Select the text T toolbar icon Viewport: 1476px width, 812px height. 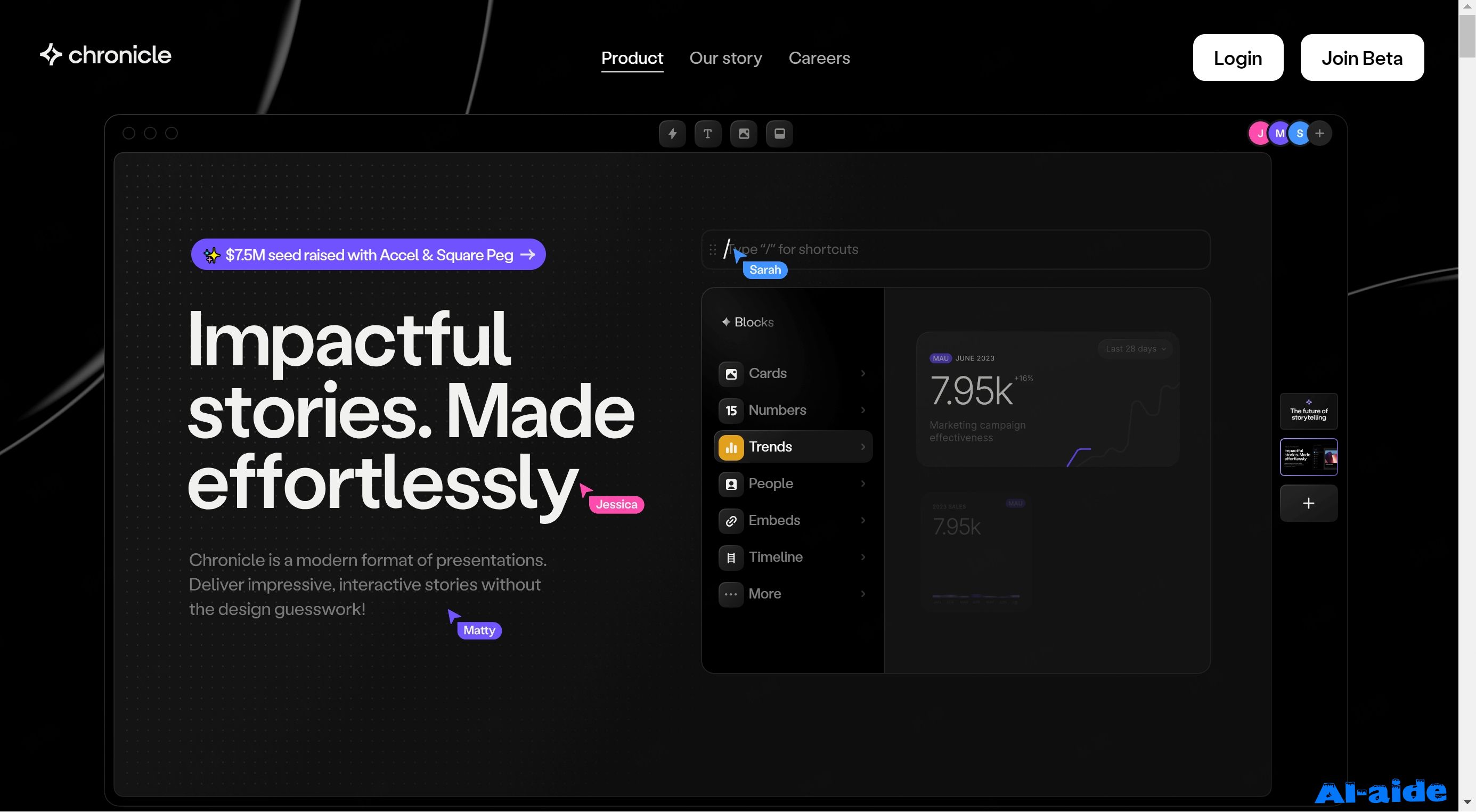(x=707, y=134)
